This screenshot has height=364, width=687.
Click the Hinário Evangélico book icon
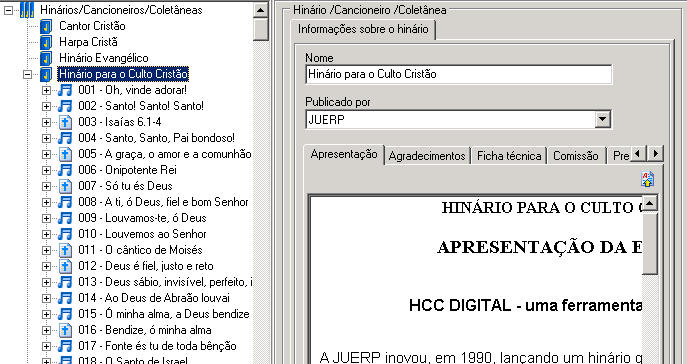click(46, 58)
